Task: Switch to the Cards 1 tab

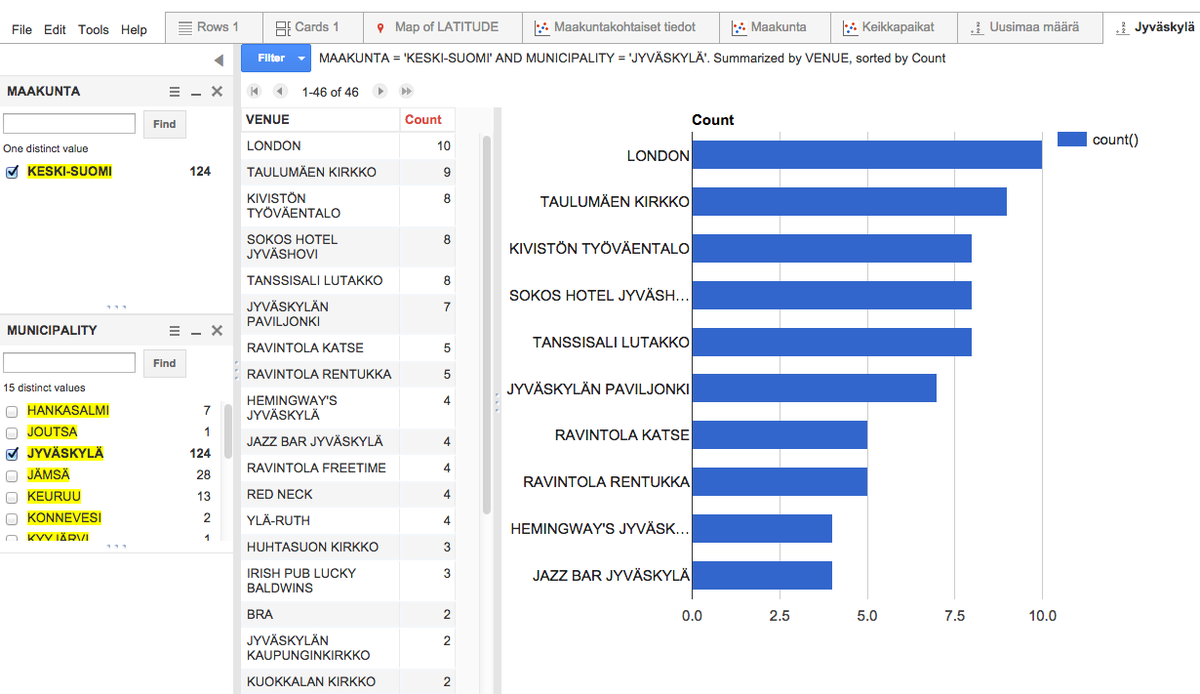Action: tap(312, 27)
